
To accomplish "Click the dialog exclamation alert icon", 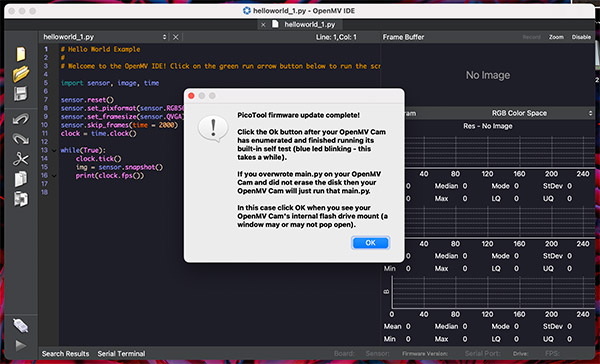I will [213, 129].
